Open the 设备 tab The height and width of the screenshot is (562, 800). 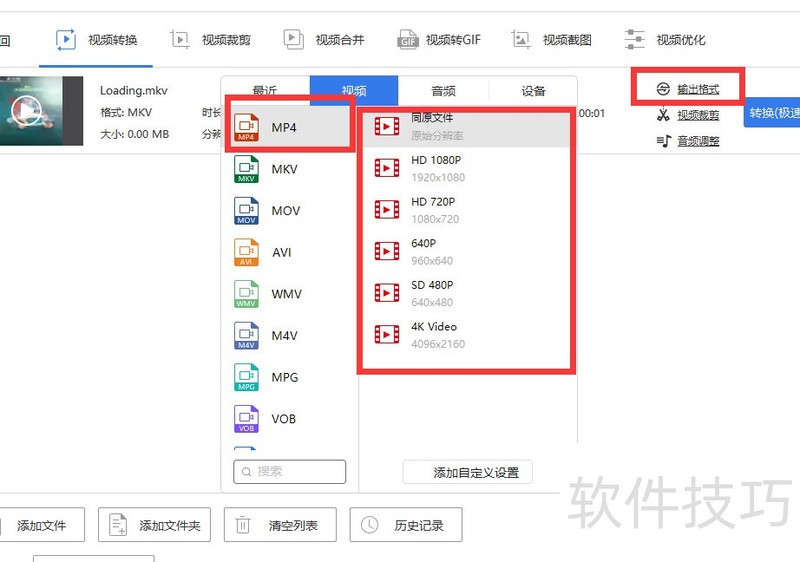(x=533, y=91)
